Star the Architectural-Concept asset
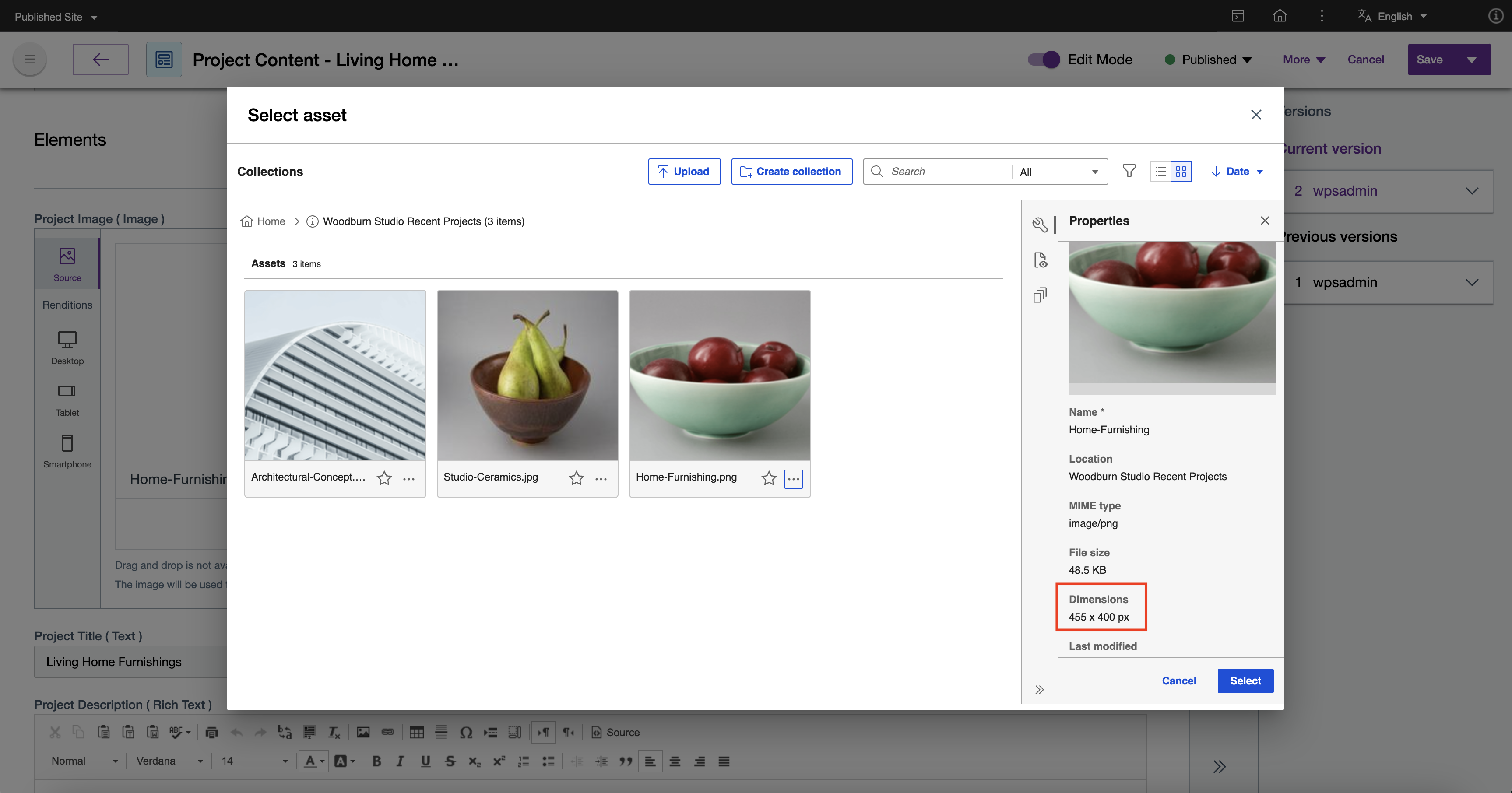 (384, 478)
